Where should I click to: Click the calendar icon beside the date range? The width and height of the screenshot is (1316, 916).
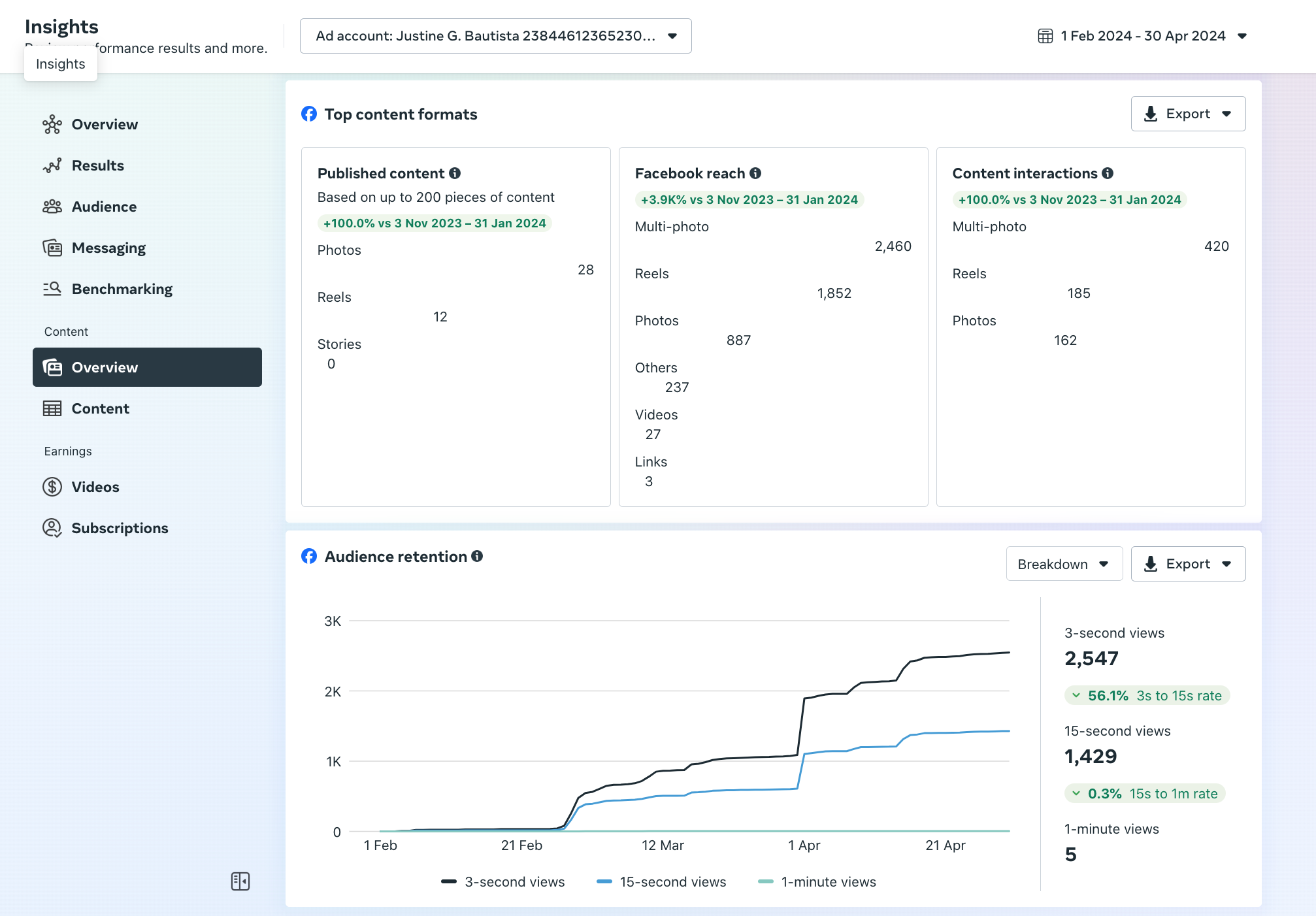tap(1045, 36)
